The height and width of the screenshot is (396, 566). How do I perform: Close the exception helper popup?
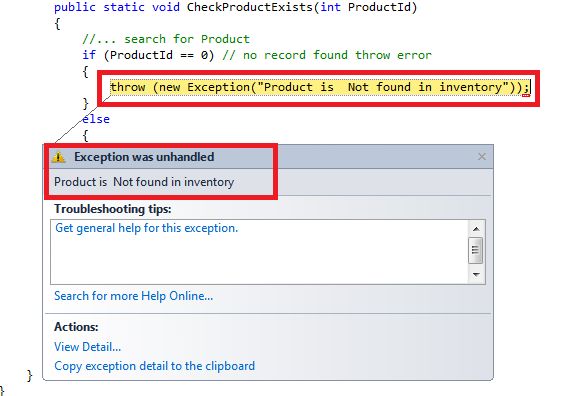(482, 157)
